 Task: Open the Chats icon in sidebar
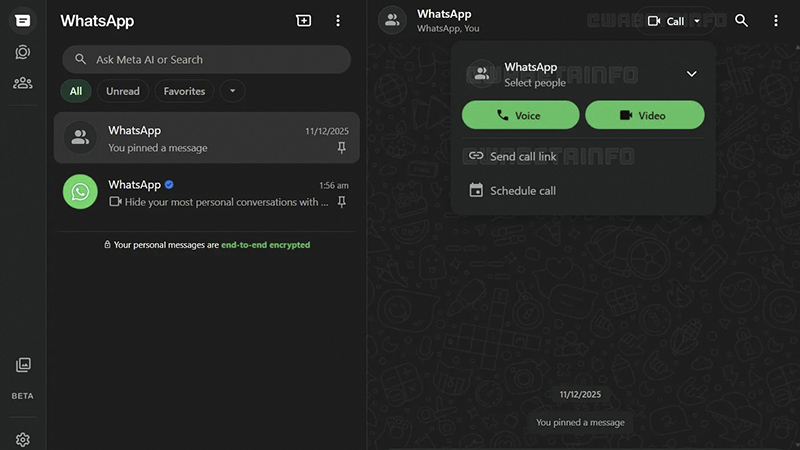click(22, 20)
